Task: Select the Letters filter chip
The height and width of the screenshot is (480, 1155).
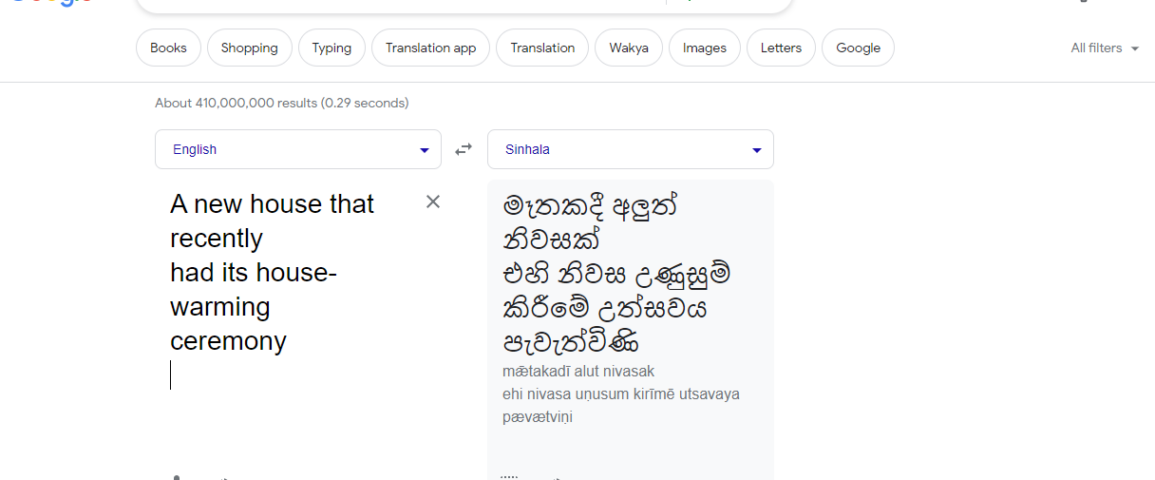Action: [x=781, y=48]
